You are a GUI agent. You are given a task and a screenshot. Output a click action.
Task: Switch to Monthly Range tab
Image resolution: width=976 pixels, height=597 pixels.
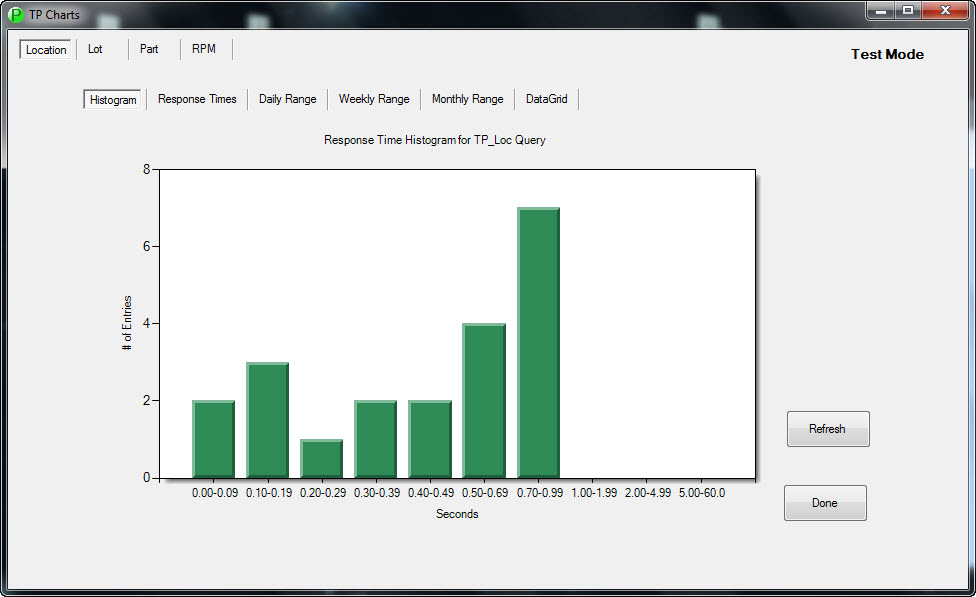tap(467, 99)
